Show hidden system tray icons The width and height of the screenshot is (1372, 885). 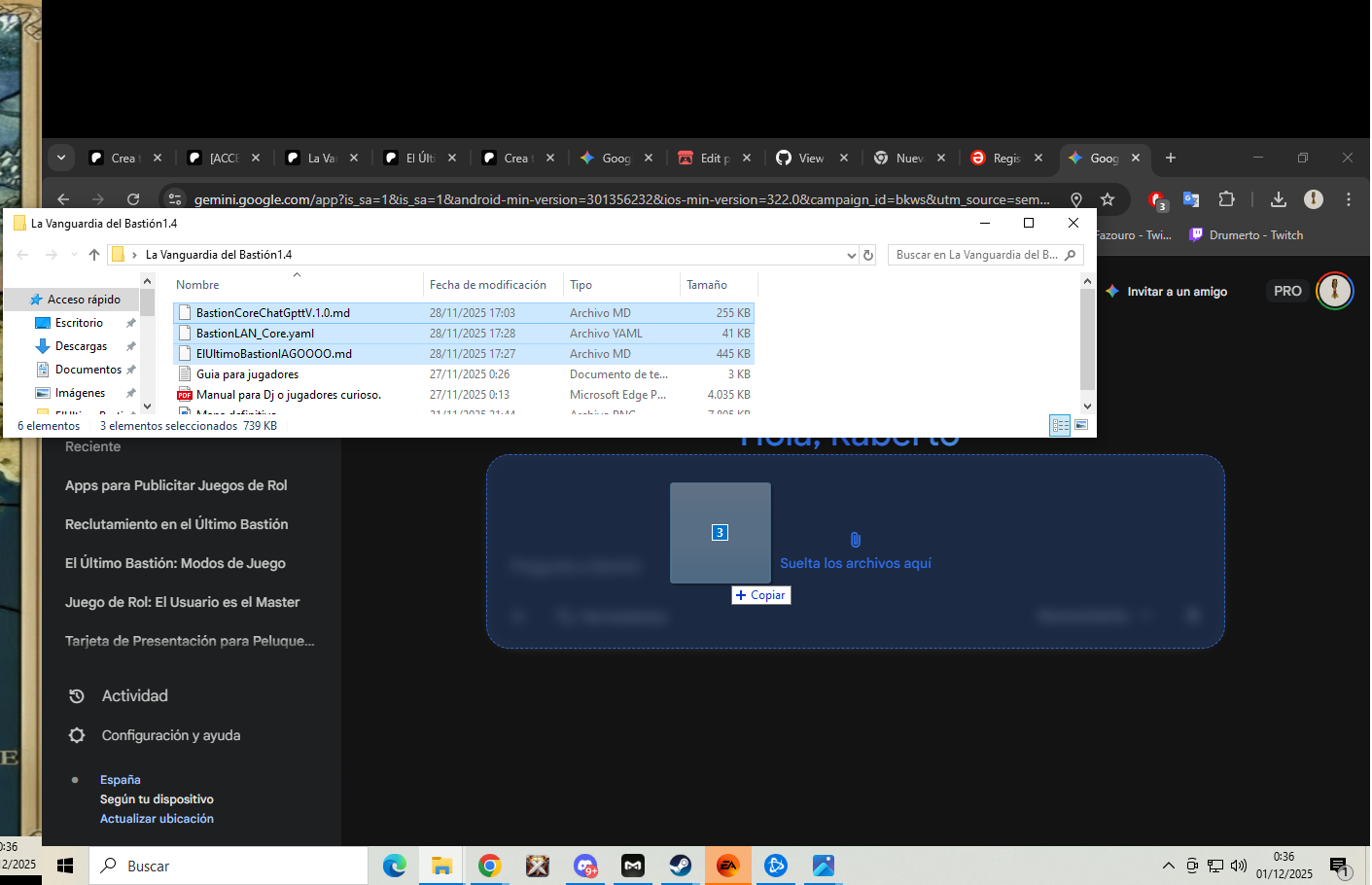[1168, 866]
